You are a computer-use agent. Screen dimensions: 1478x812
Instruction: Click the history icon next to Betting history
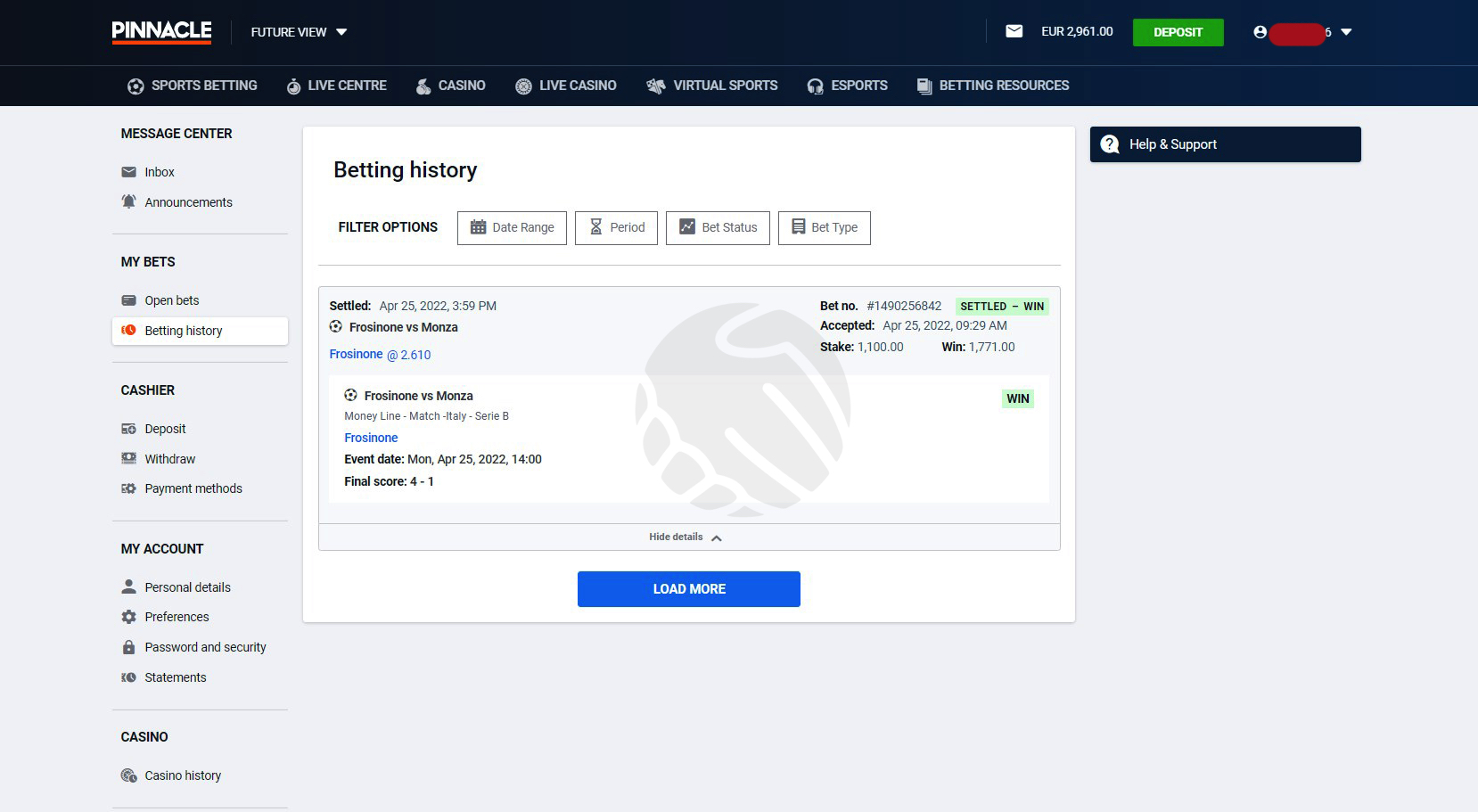[129, 330]
